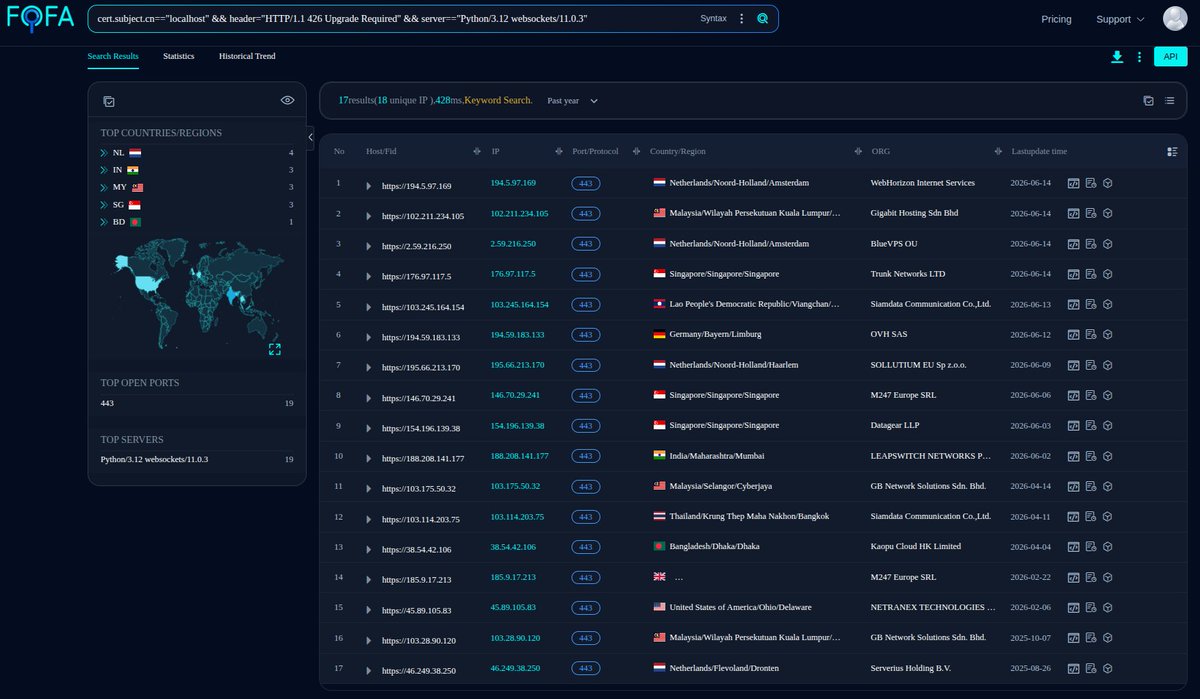Click the ORG column handle icon

click(998, 152)
